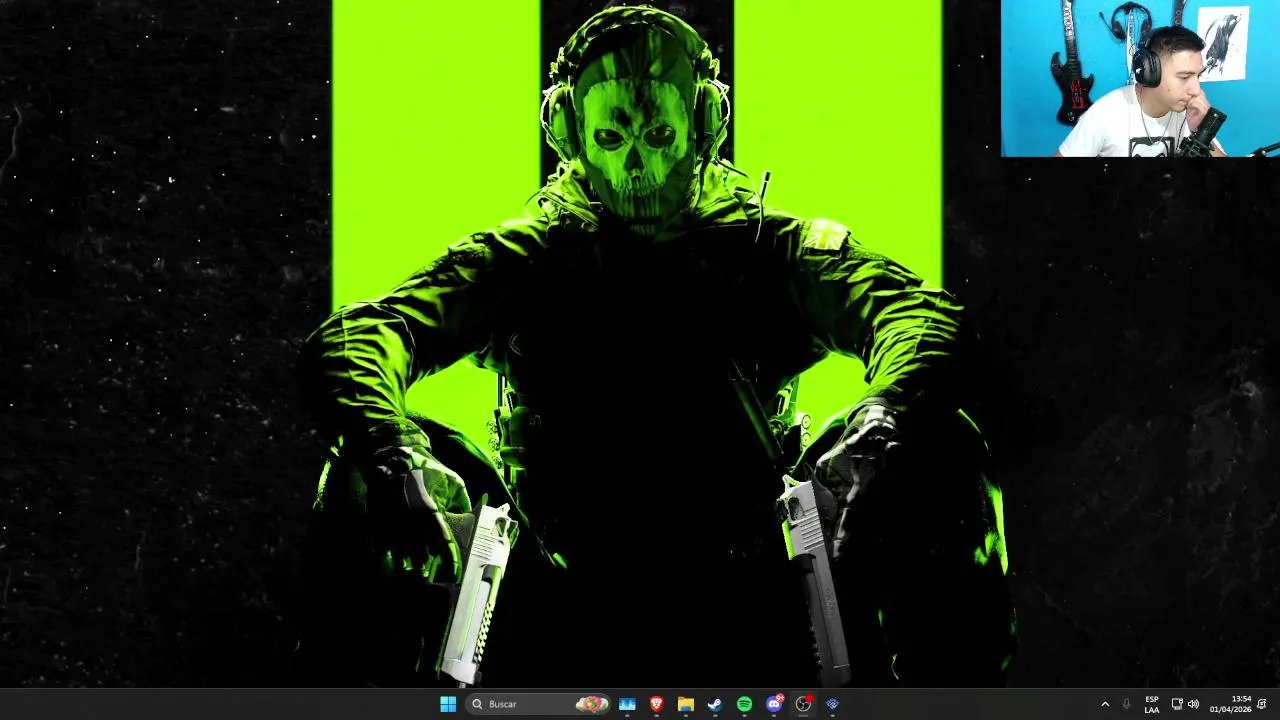
Task: Click the webcam overlay thumbnail
Action: tap(1140, 78)
